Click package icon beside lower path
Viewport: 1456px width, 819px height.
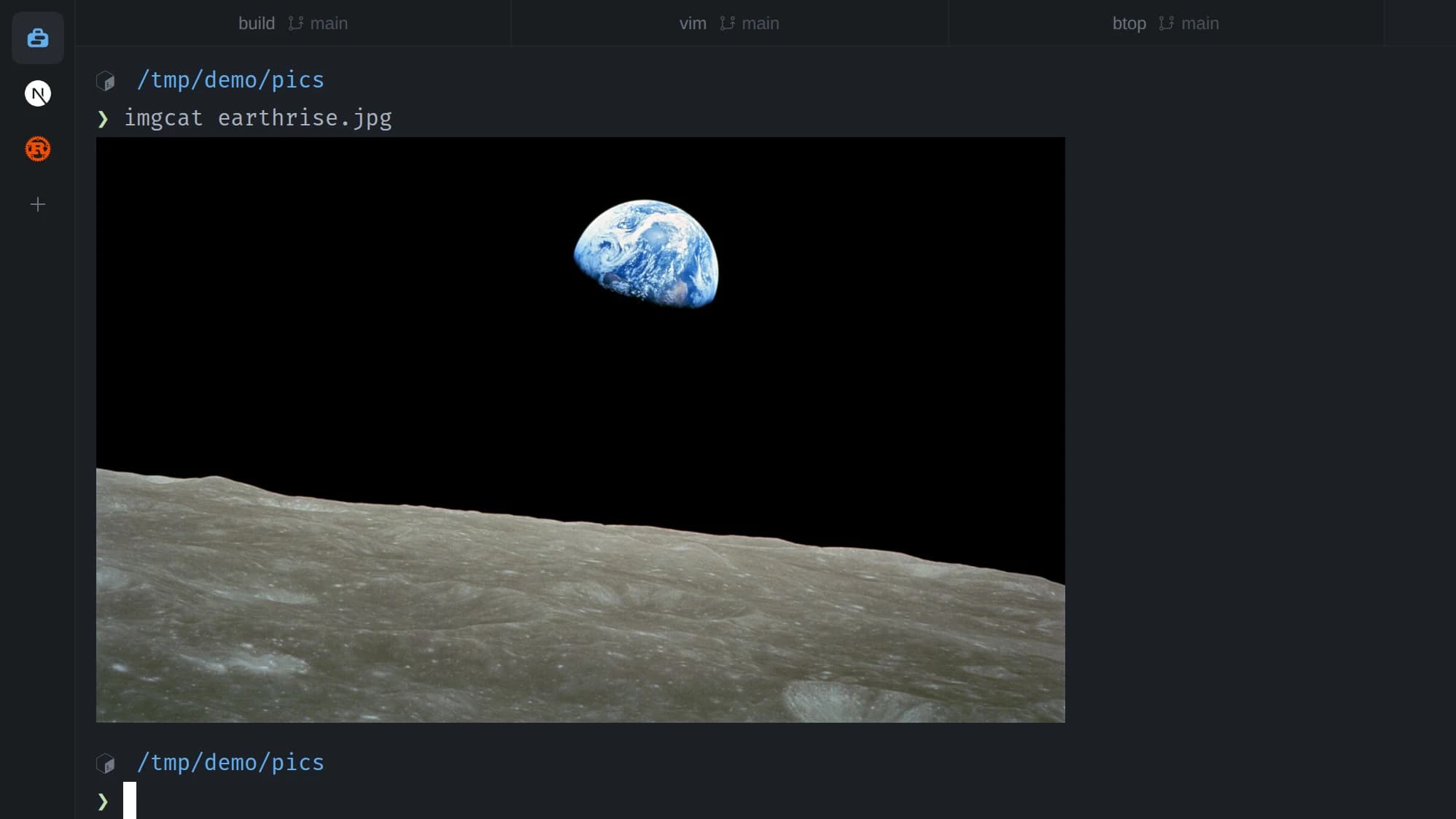[x=106, y=764]
